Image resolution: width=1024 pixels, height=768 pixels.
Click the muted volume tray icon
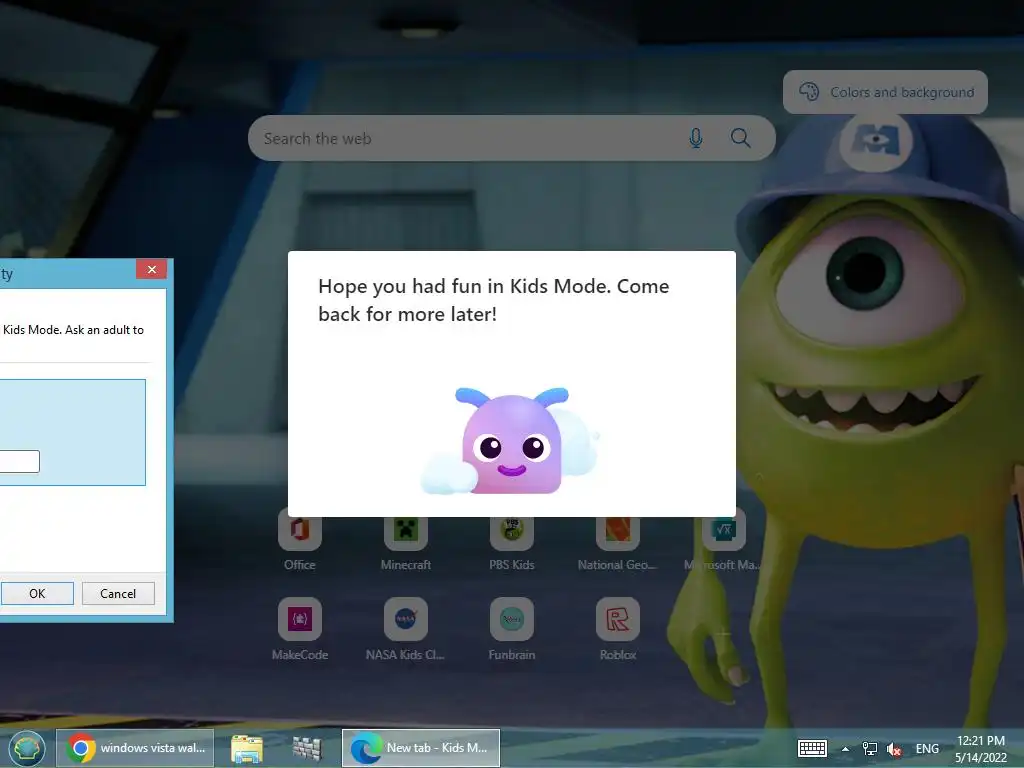click(893, 749)
